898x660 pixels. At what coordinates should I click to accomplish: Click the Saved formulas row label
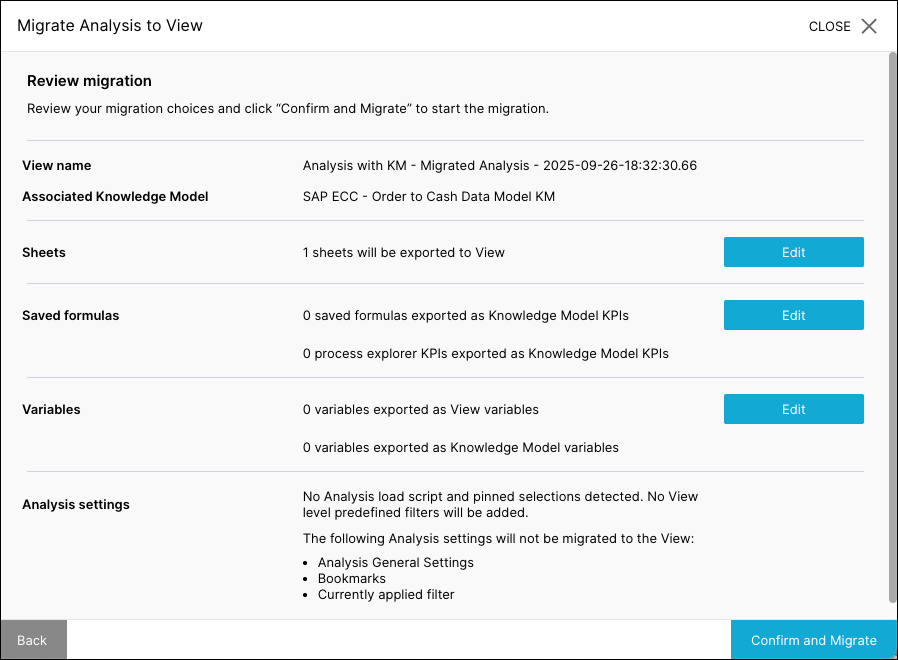tap(70, 316)
